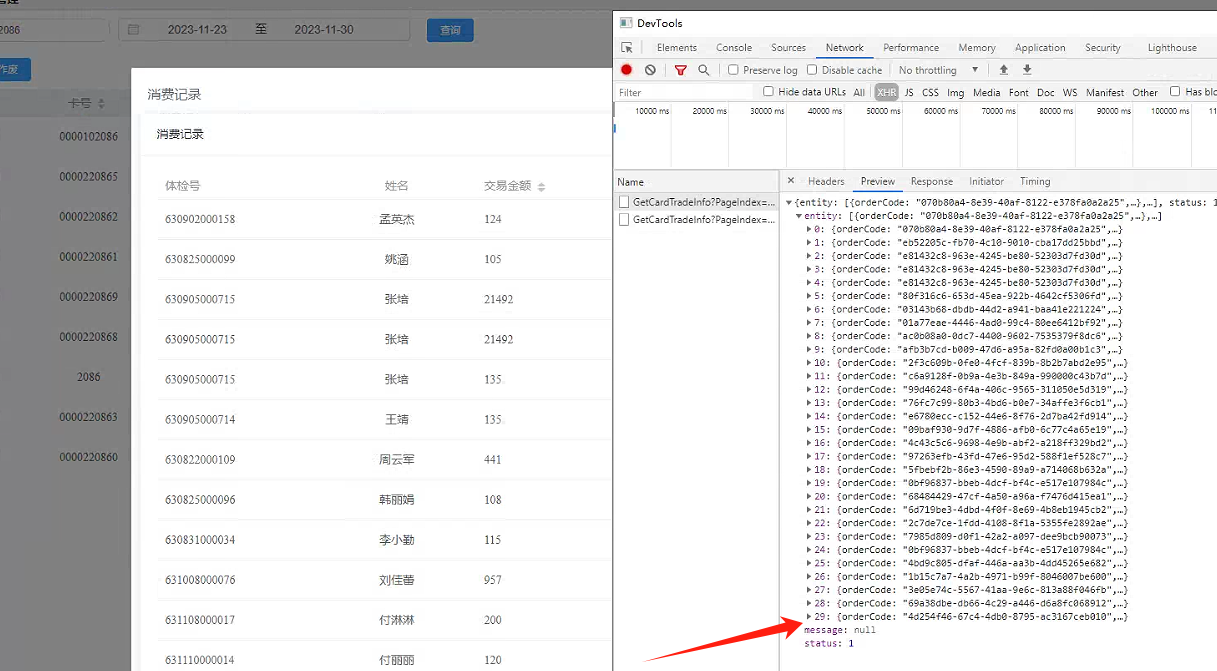Click the name 姚涵 in records table
Image resolution: width=1217 pixels, height=671 pixels.
coord(396,259)
